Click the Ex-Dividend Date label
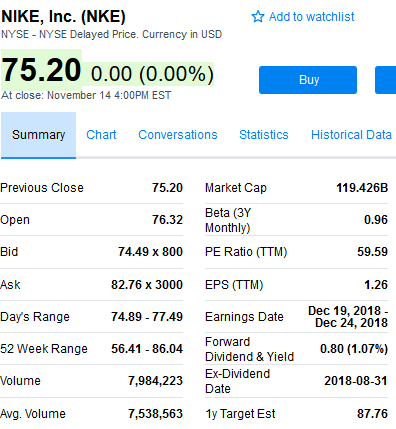The width and height of the screenshot is (396, 429). click(237, 381)
